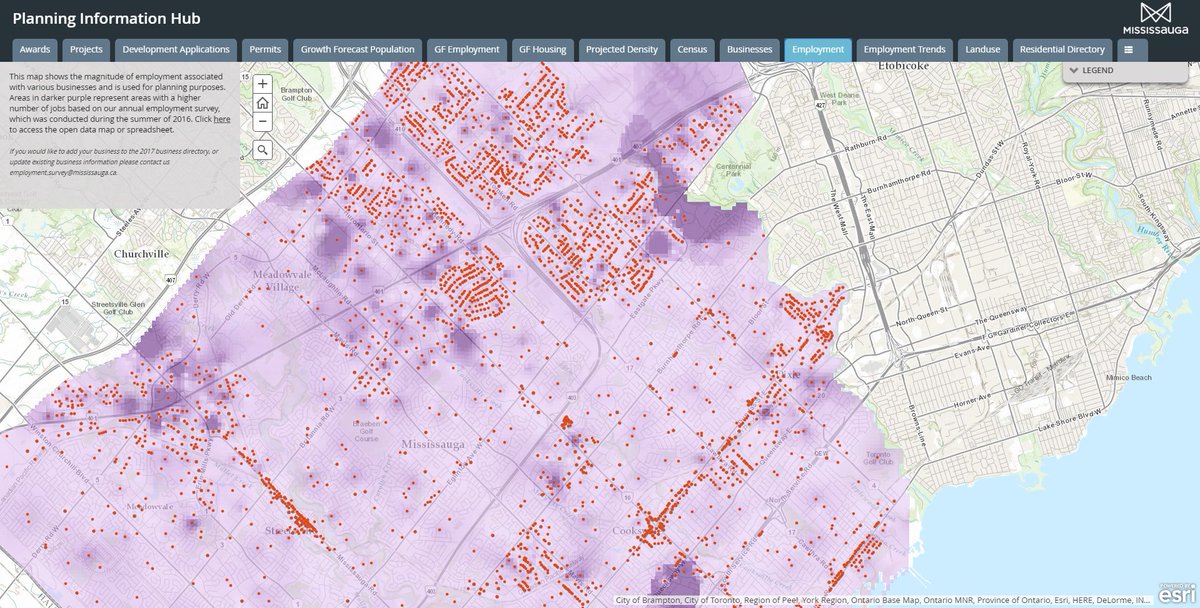Select the GF Housing tab
The height and width of the screenshot is (608, 1200).
[x=543, y=49]
